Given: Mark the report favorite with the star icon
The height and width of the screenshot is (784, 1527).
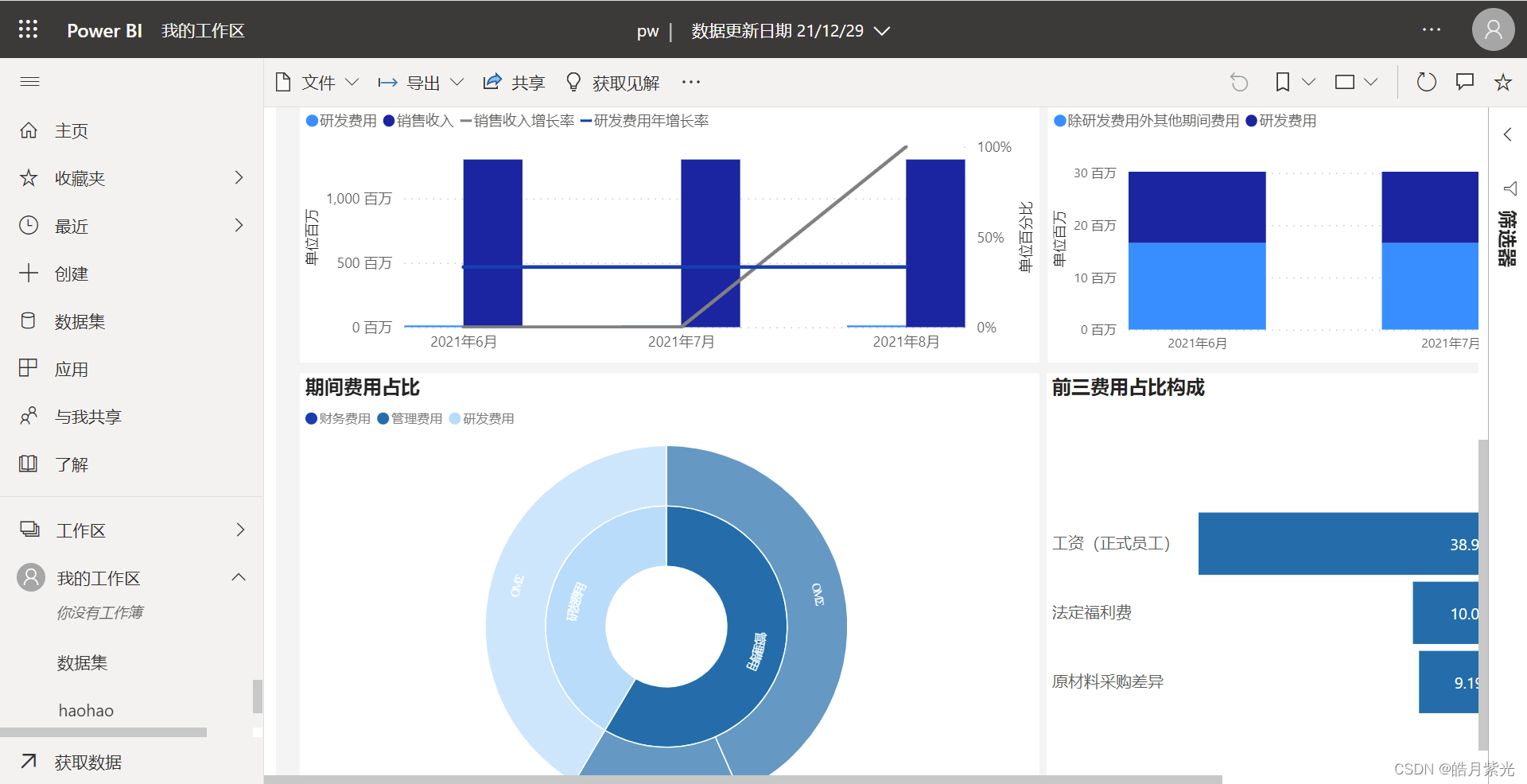Looking at the screenshot, I should pos(1502,81).
